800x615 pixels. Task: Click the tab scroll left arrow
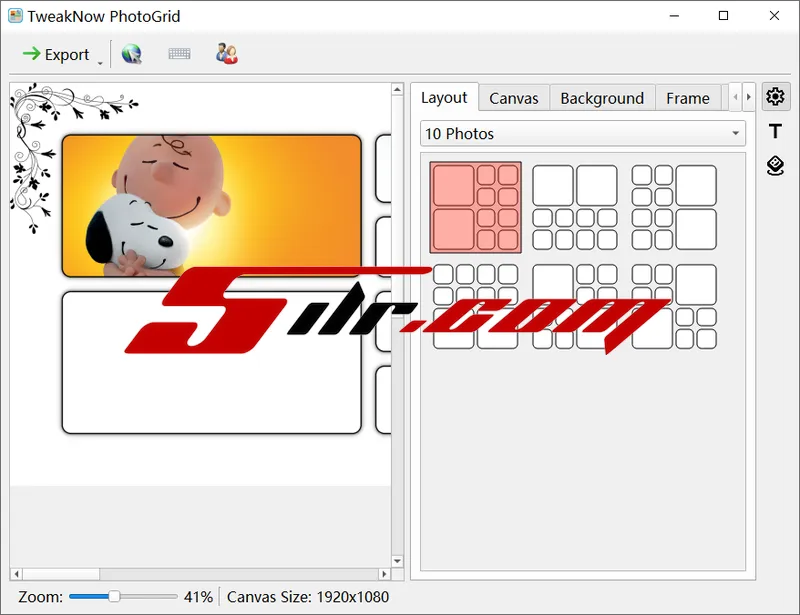735,96
